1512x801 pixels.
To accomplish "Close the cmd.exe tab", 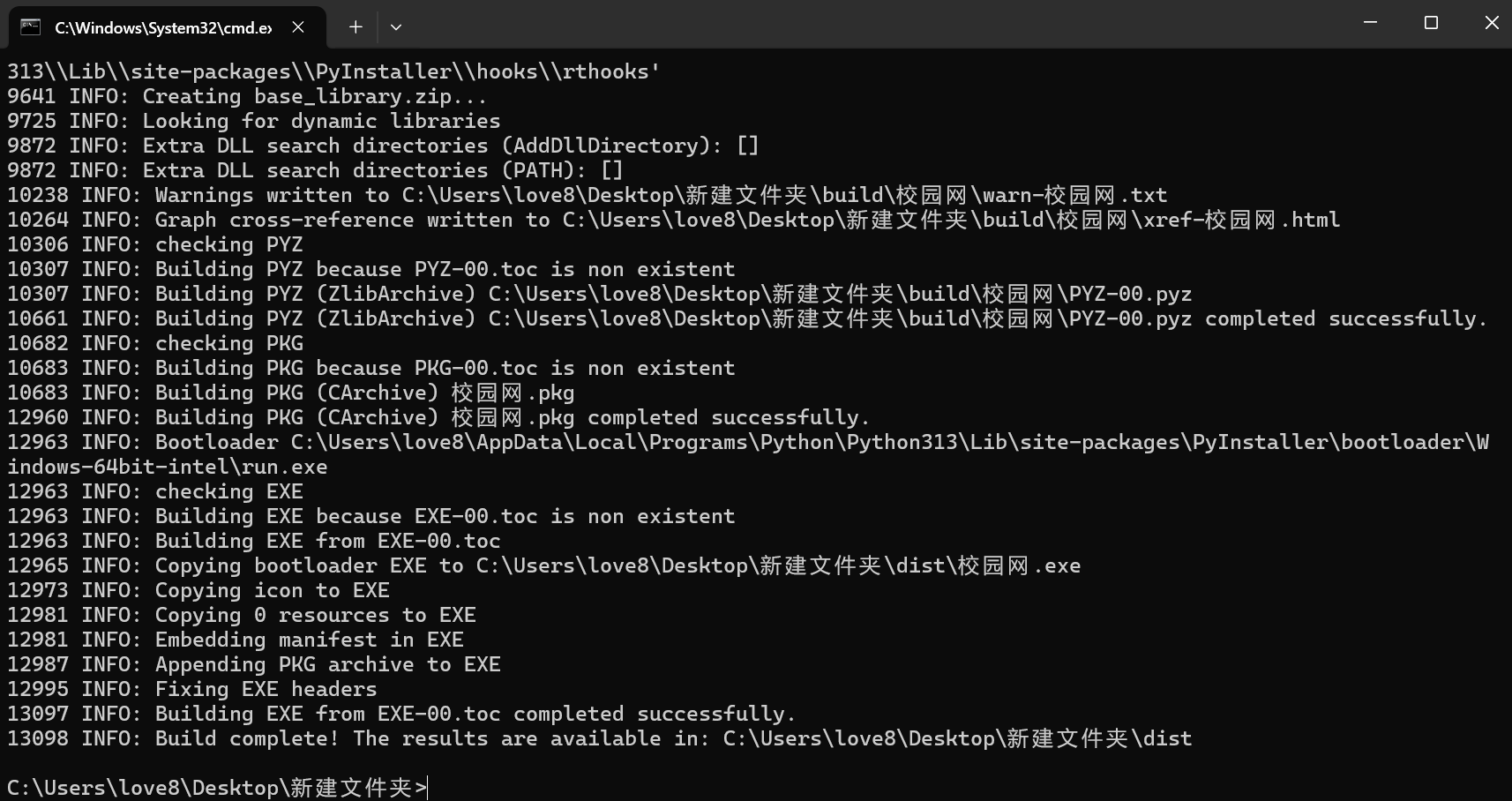I will click(298, 27).
